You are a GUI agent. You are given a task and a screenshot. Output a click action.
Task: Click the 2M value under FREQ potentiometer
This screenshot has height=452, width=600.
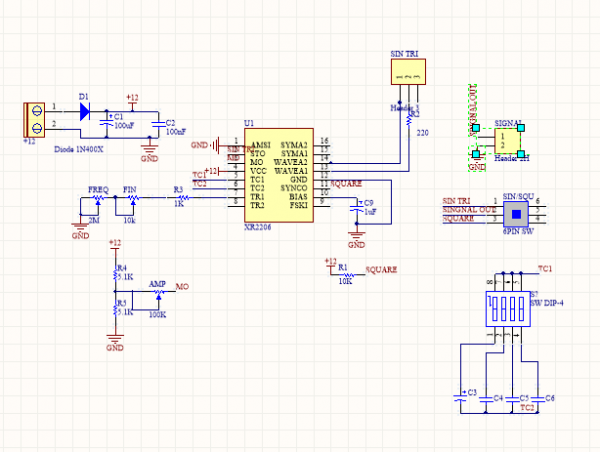click(x=94, y=220)
